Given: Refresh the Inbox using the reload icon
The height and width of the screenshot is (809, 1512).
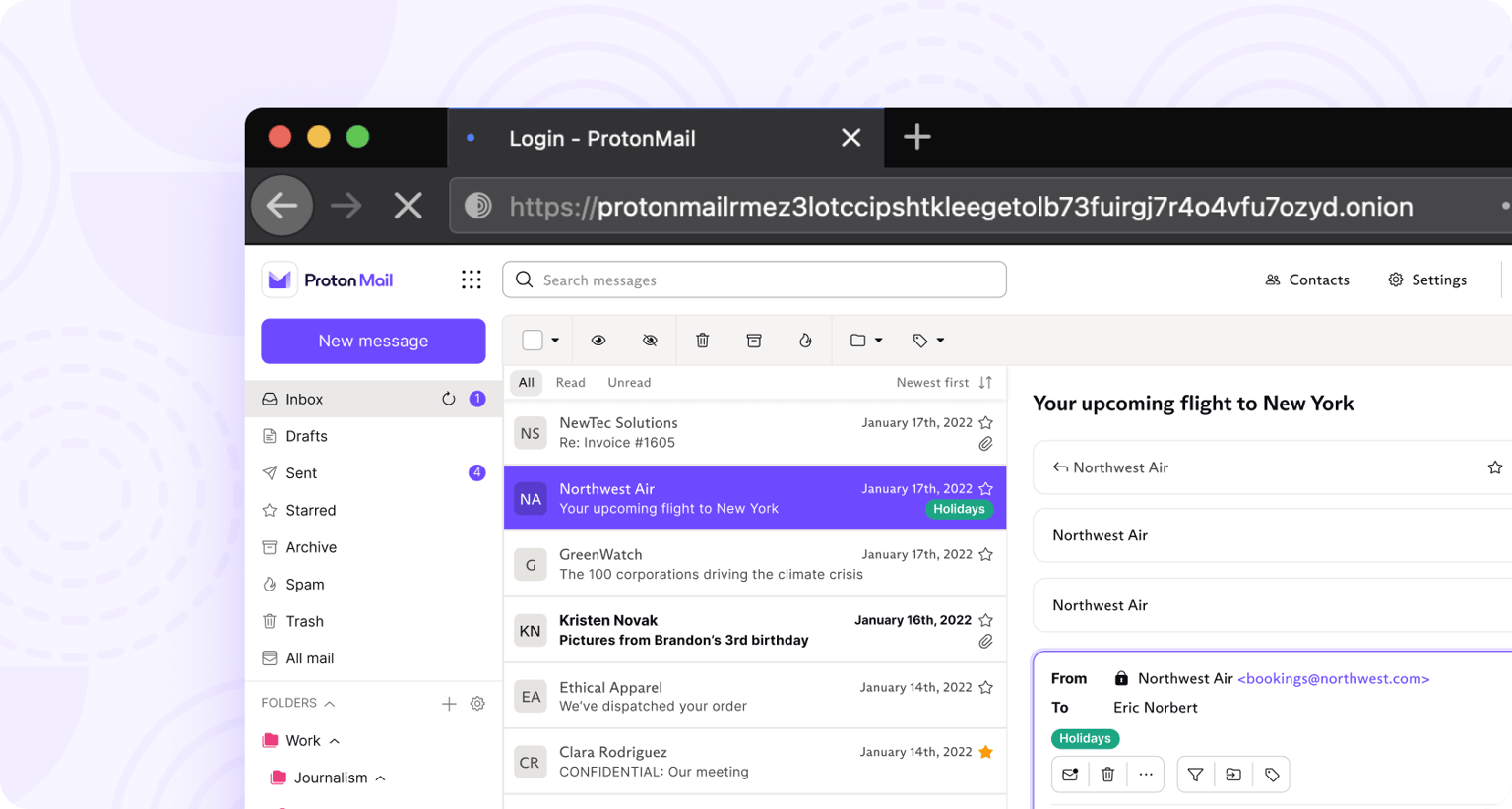Looking at the screenshot, I should pos(449,399).
